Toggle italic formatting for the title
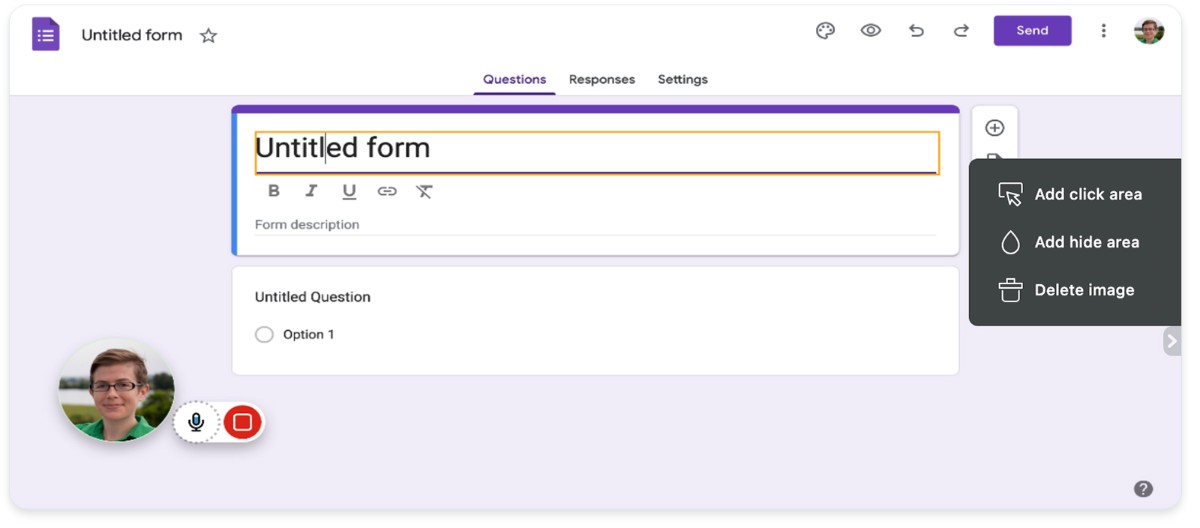The image size is (1200, 528). (311, 191)
